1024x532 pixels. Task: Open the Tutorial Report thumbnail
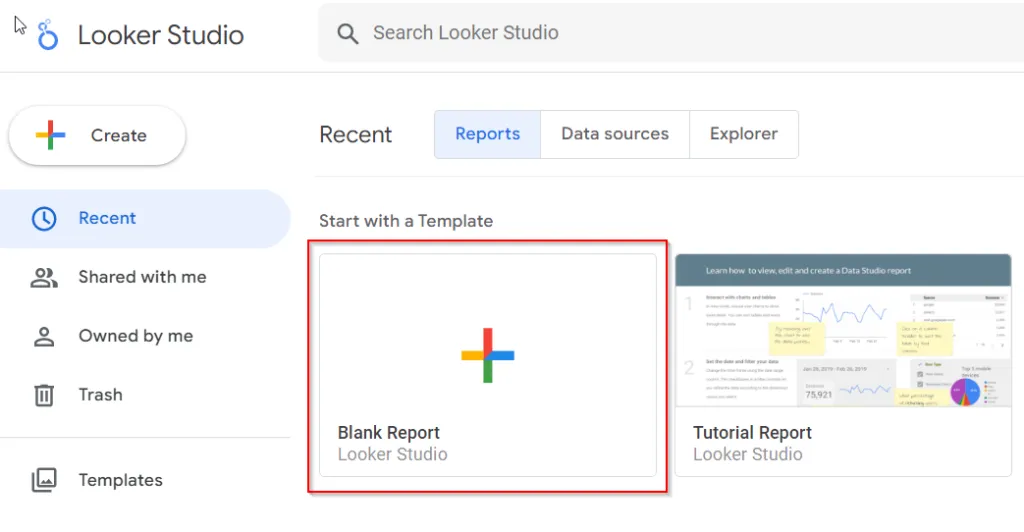tap(843, 330)
